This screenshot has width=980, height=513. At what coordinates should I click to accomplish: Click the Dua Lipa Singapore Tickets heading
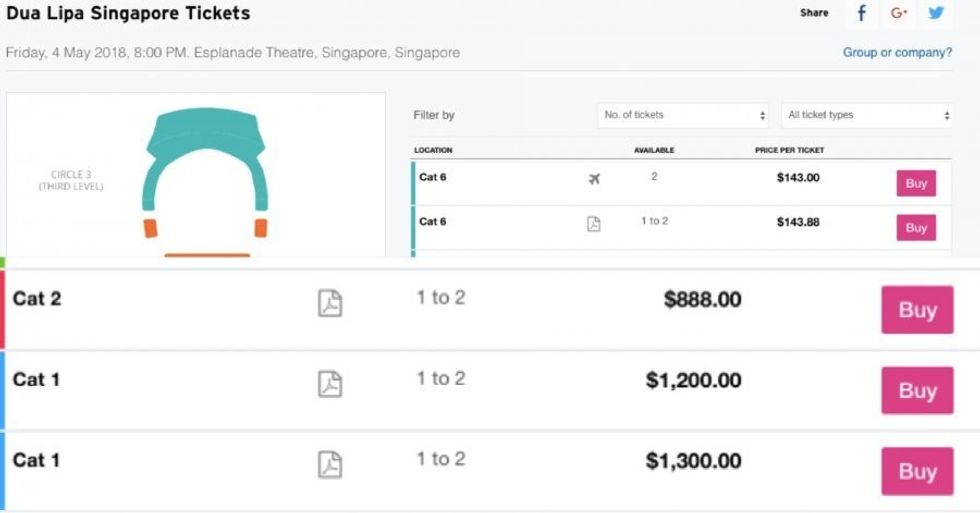tap(128, 14)
